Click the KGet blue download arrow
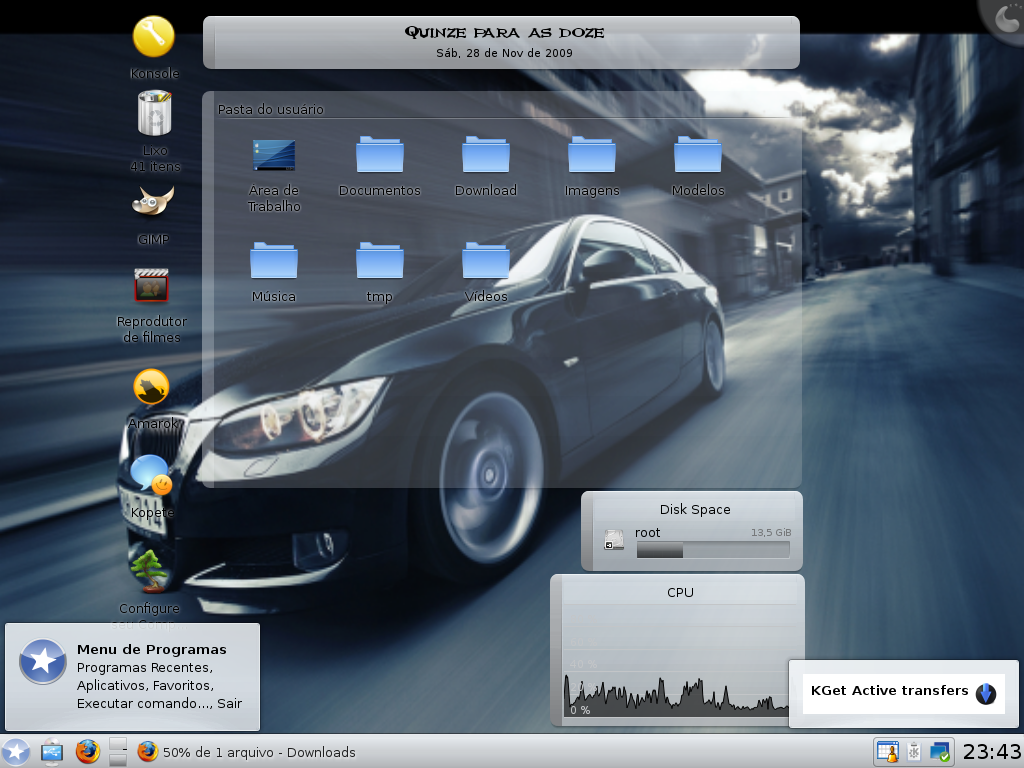This screenshot has width=1024, height=768. [985, 693]
